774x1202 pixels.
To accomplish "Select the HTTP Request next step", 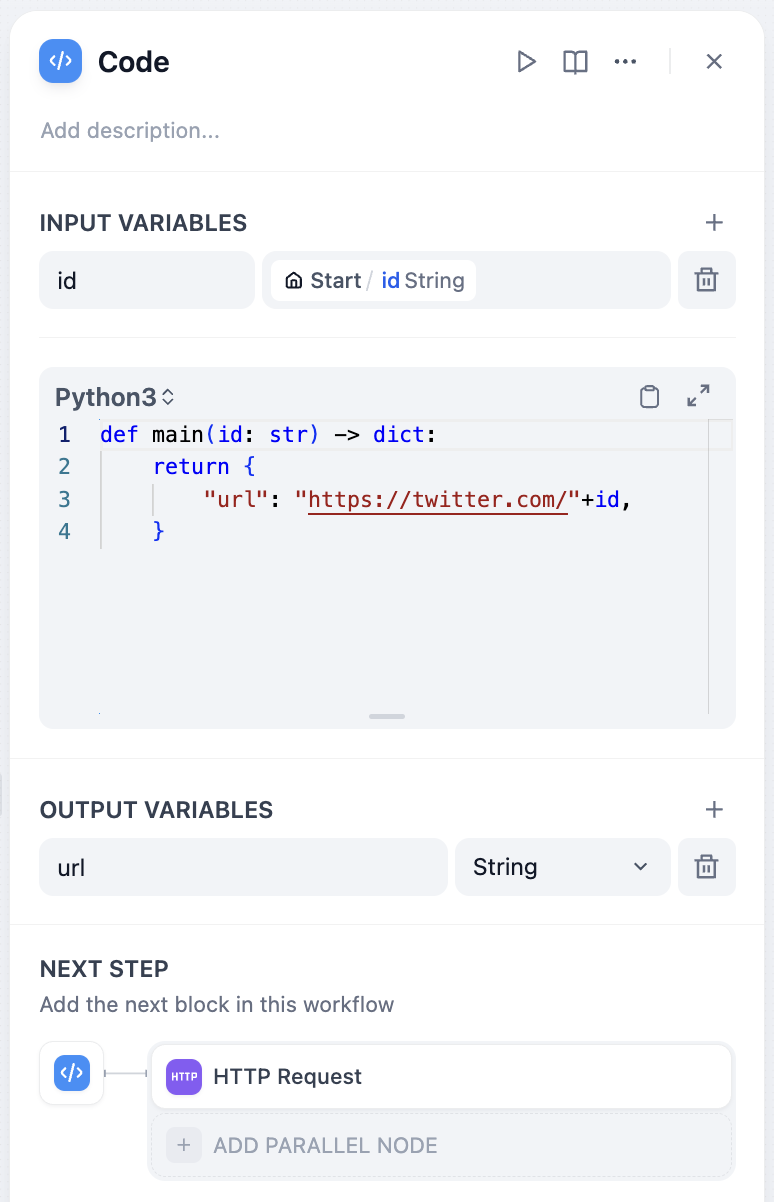I will 441,1077.
